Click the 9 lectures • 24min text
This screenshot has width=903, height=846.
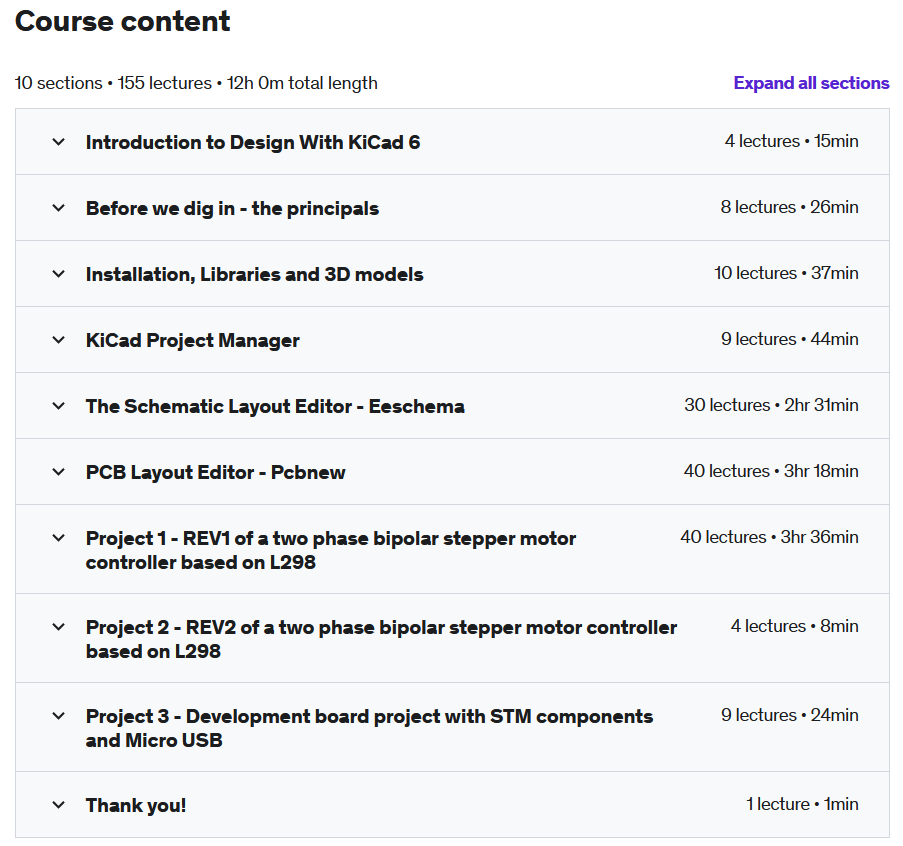coord(790,715)
